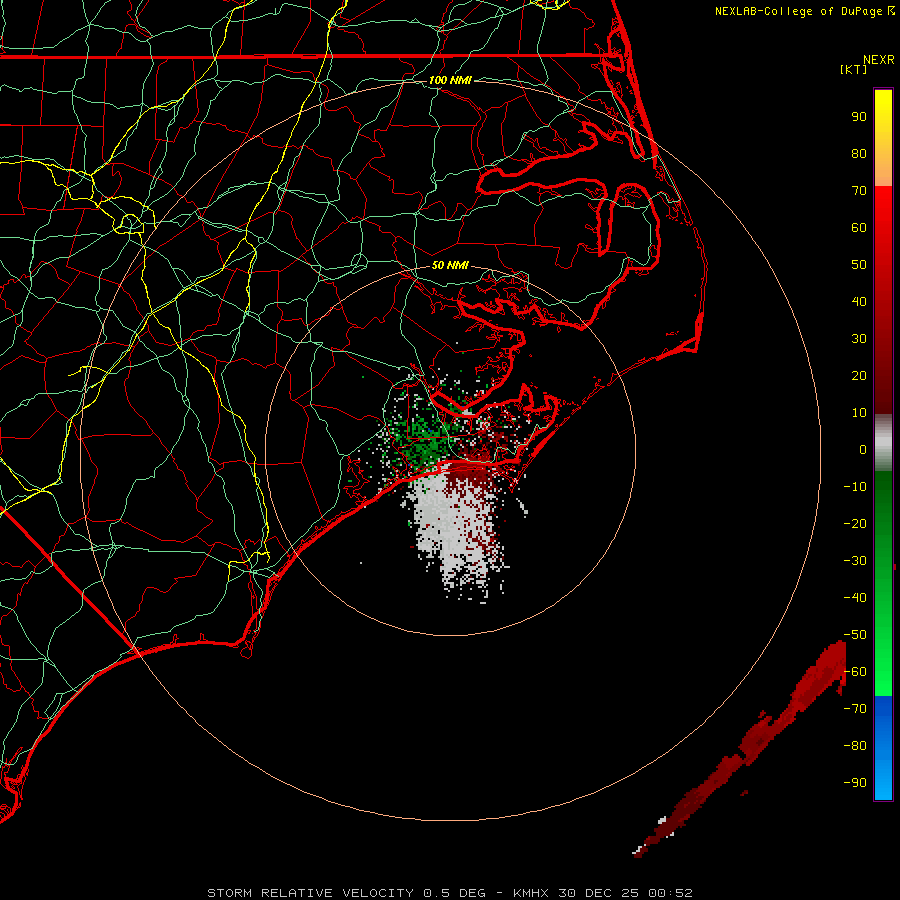This screenshot has width=900, height=900.
Task: Click the yellow segment of the color bar
Action: point(883,138)
